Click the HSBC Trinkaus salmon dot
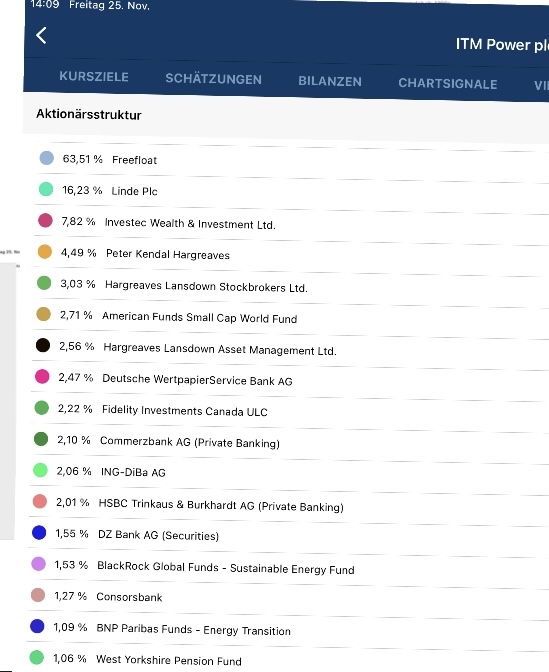The image size is (549, 672). 39,501
